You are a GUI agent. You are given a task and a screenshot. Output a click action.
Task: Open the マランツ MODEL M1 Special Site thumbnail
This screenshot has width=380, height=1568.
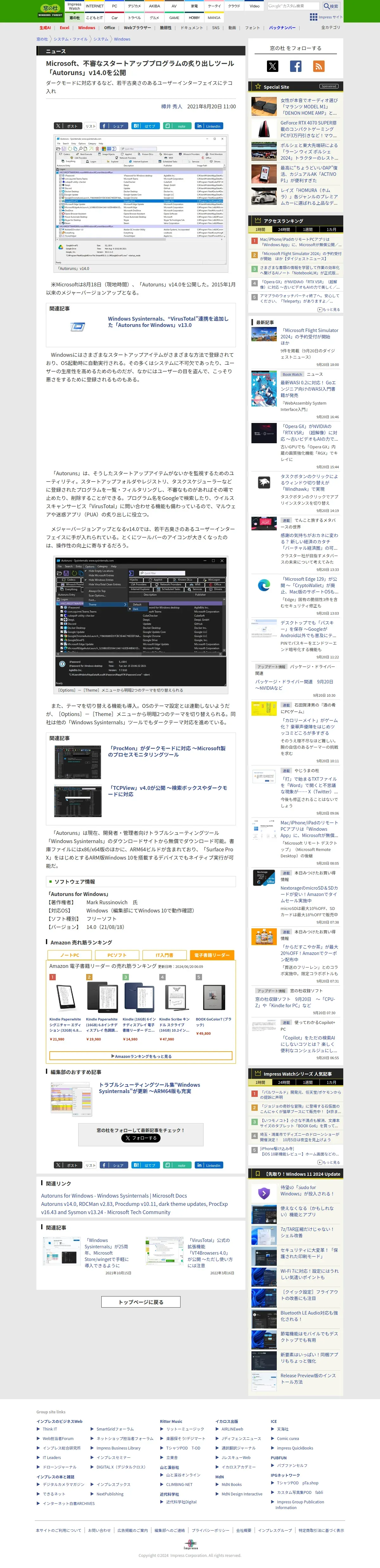pyautogui.click(x=264, y=106)
